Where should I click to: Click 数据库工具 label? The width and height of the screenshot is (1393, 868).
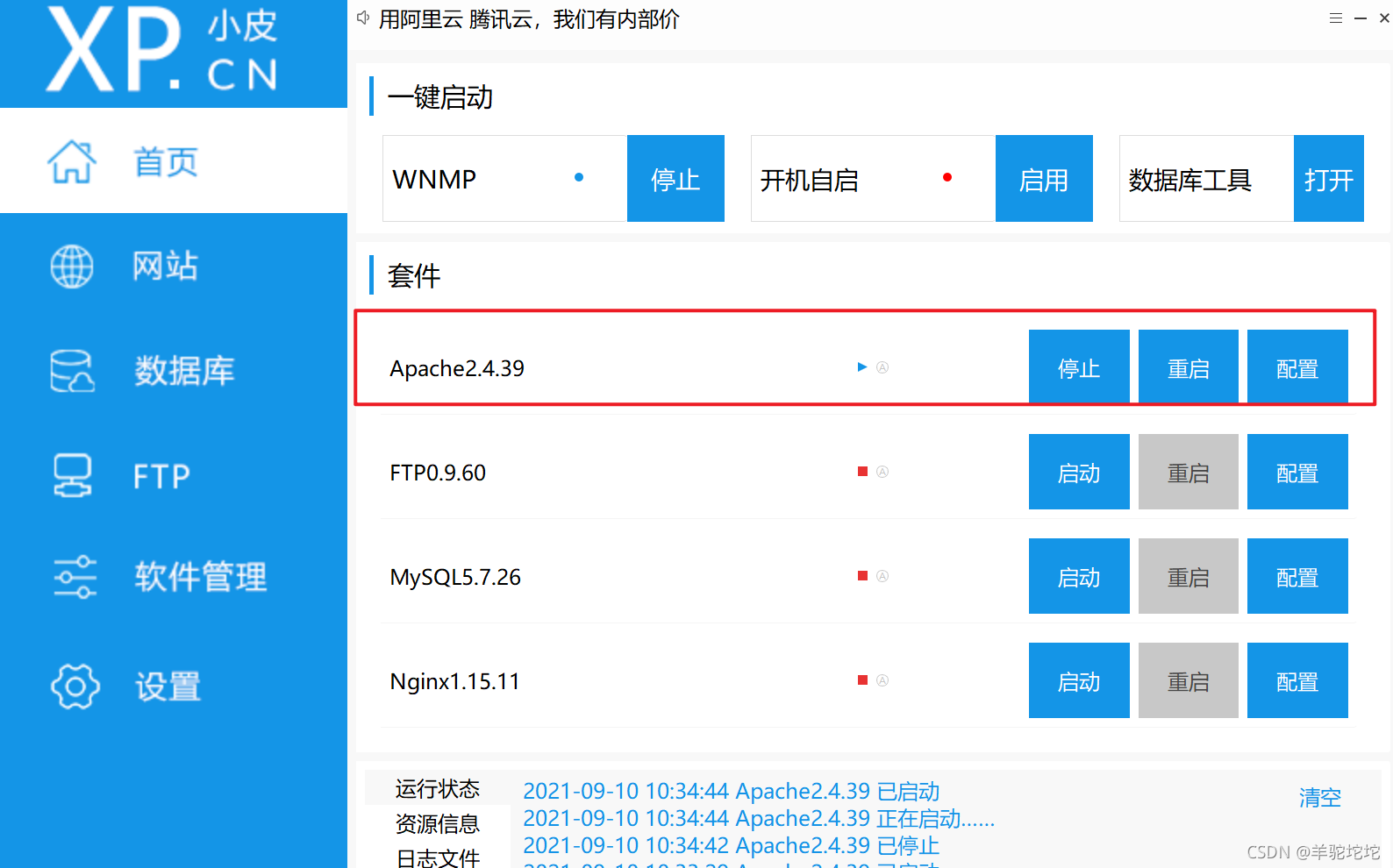1189,180
